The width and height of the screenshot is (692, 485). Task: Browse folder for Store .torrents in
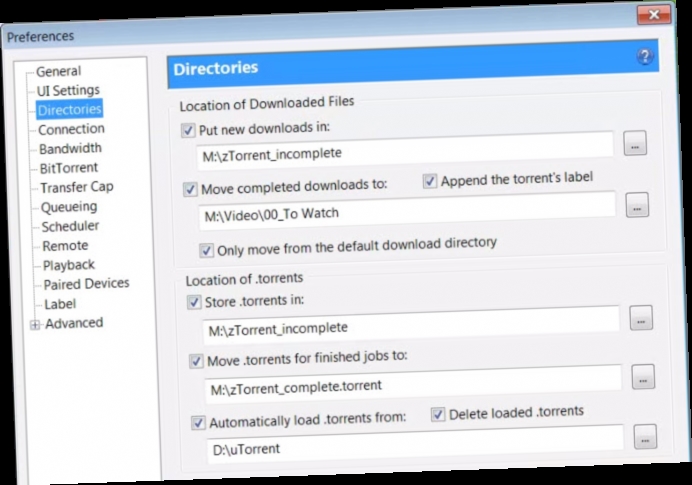641,318
